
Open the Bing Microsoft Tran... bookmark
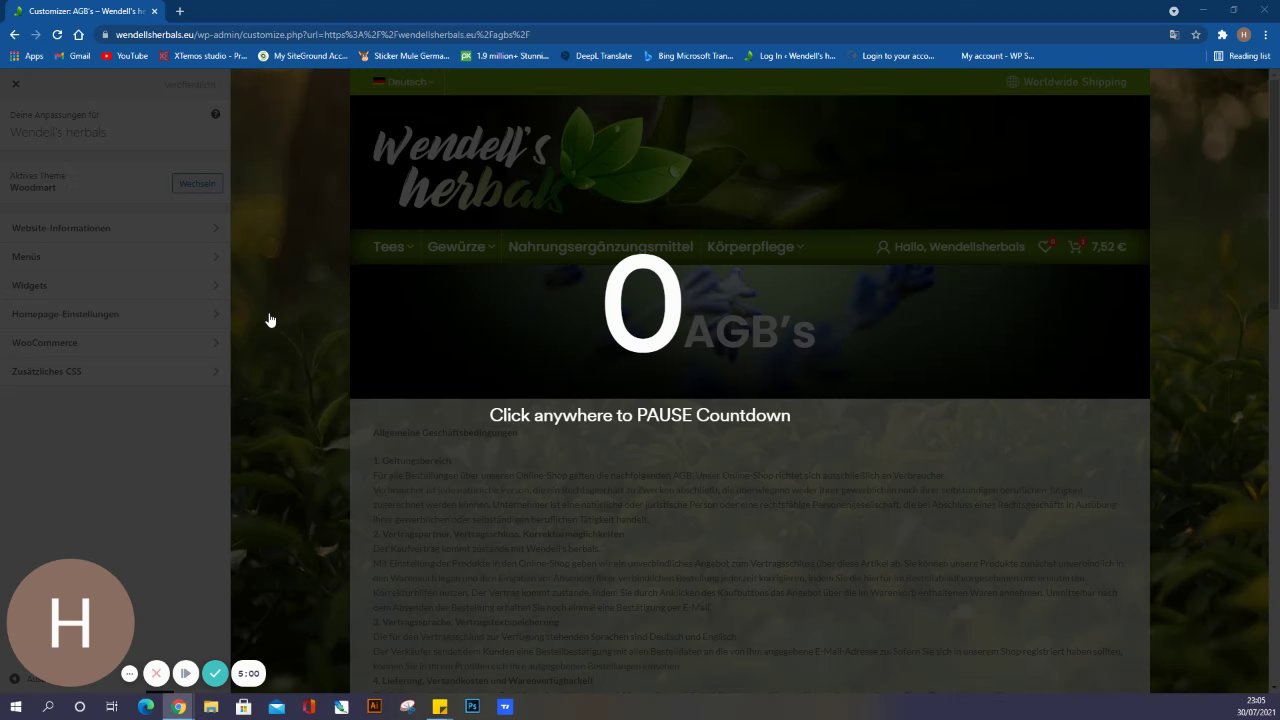(688, 56)
